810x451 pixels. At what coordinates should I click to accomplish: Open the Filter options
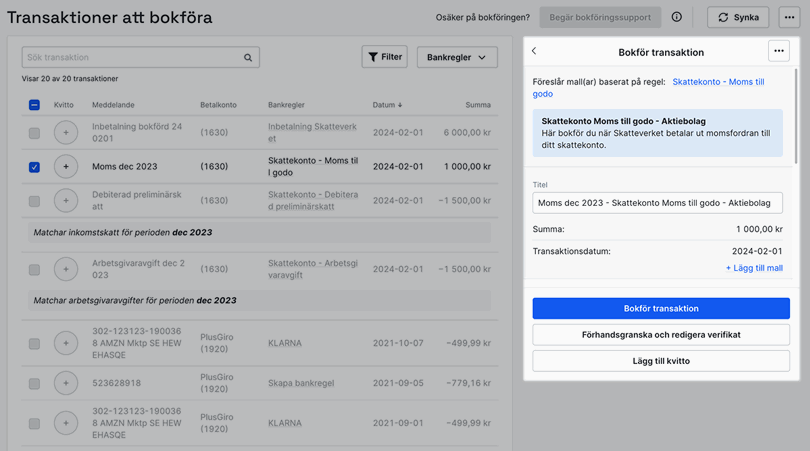(384, 58)
